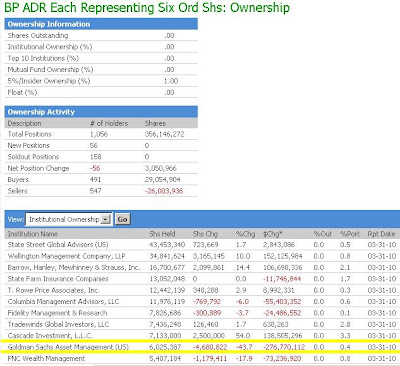Open T. Rowe Price Associates, Inc.
The height and width of the screenshot is (366, 400).
(x=53, y=290)
